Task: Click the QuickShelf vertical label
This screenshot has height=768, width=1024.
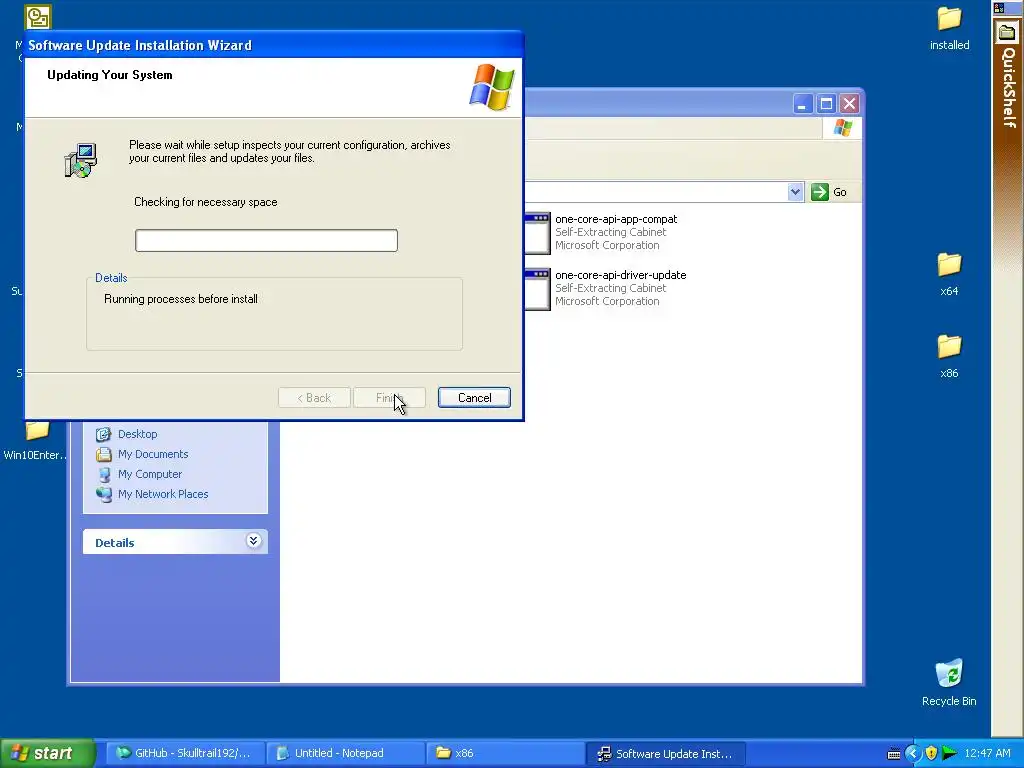Action: 1008,88
